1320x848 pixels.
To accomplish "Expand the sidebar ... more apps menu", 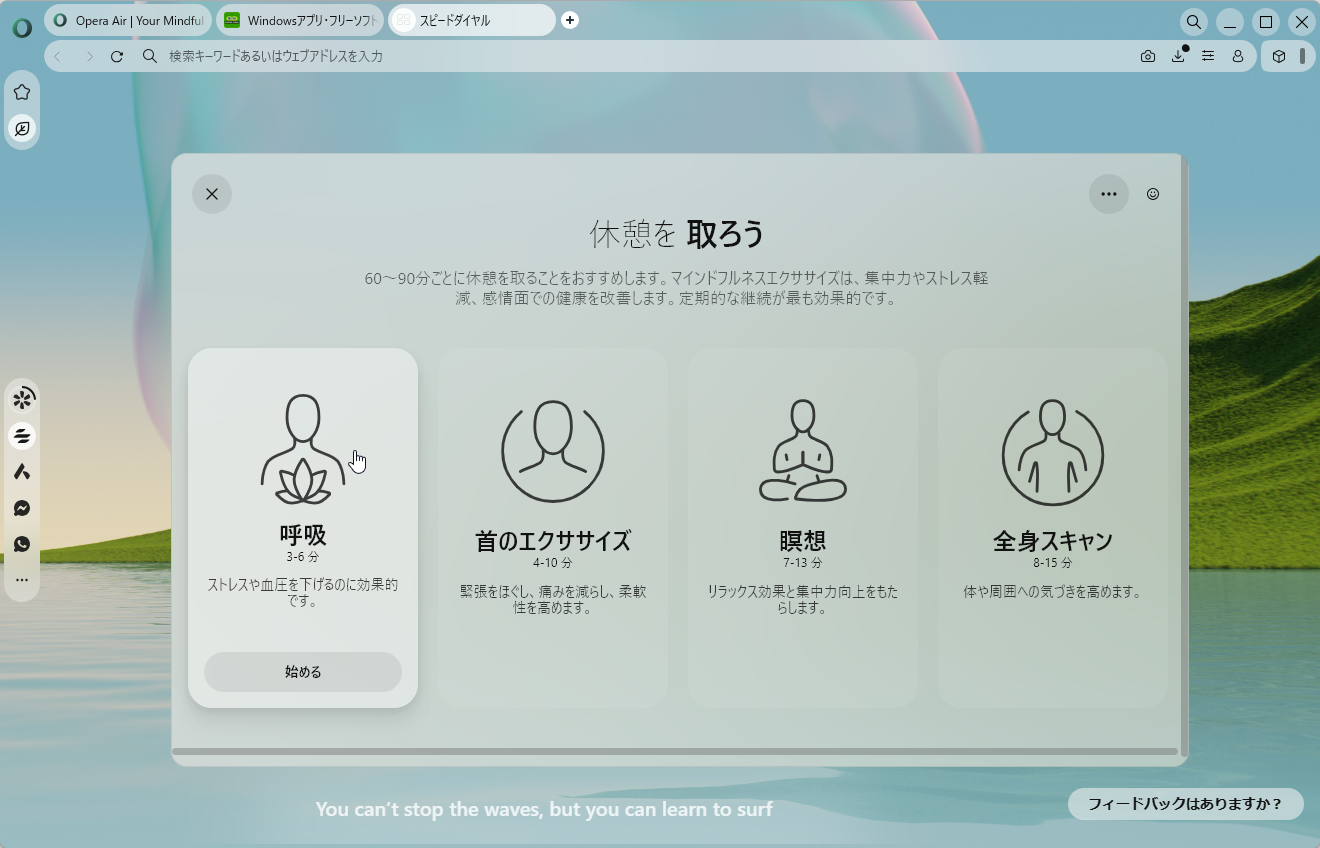I will (22, 579).
